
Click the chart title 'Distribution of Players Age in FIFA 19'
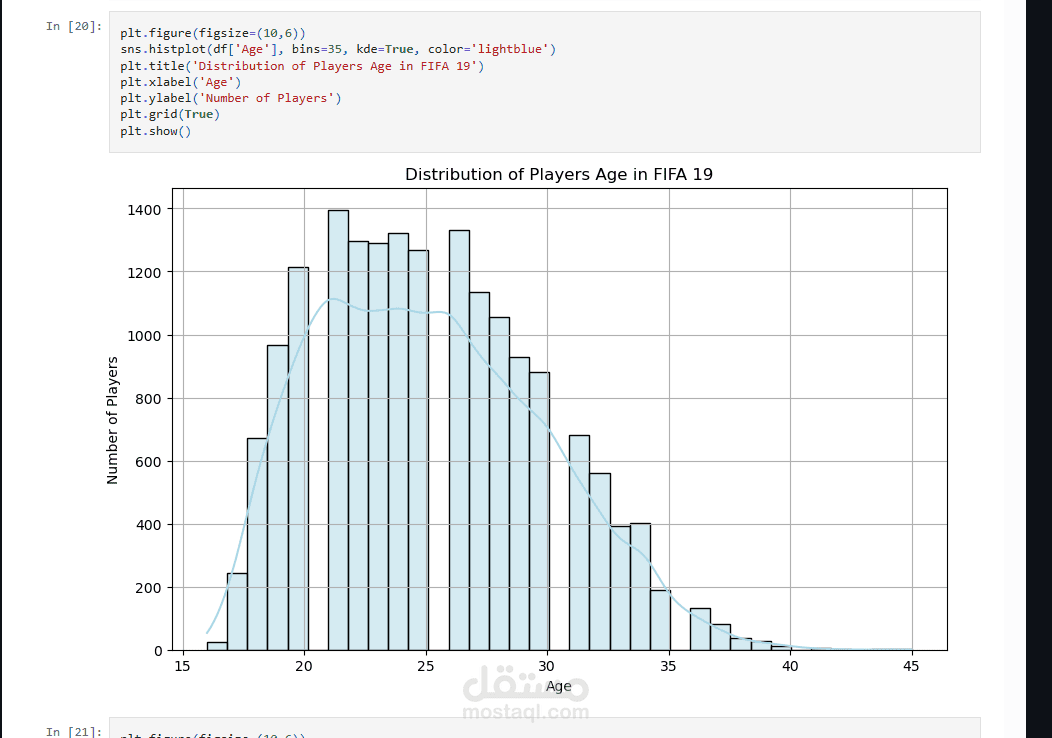pos(559,174)
